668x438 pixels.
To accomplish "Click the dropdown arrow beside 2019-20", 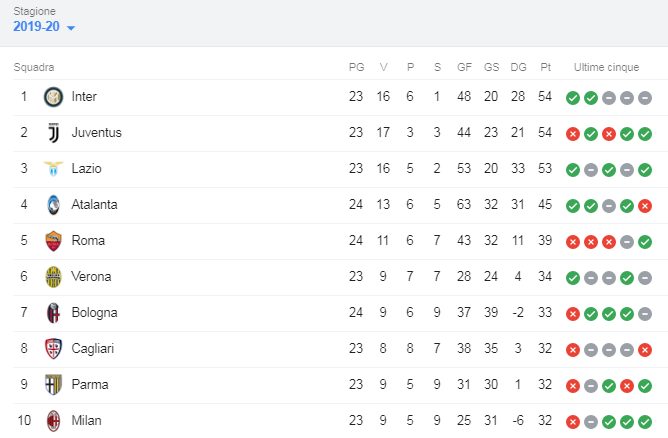I will pyautogui.click(x=71, y=28).
